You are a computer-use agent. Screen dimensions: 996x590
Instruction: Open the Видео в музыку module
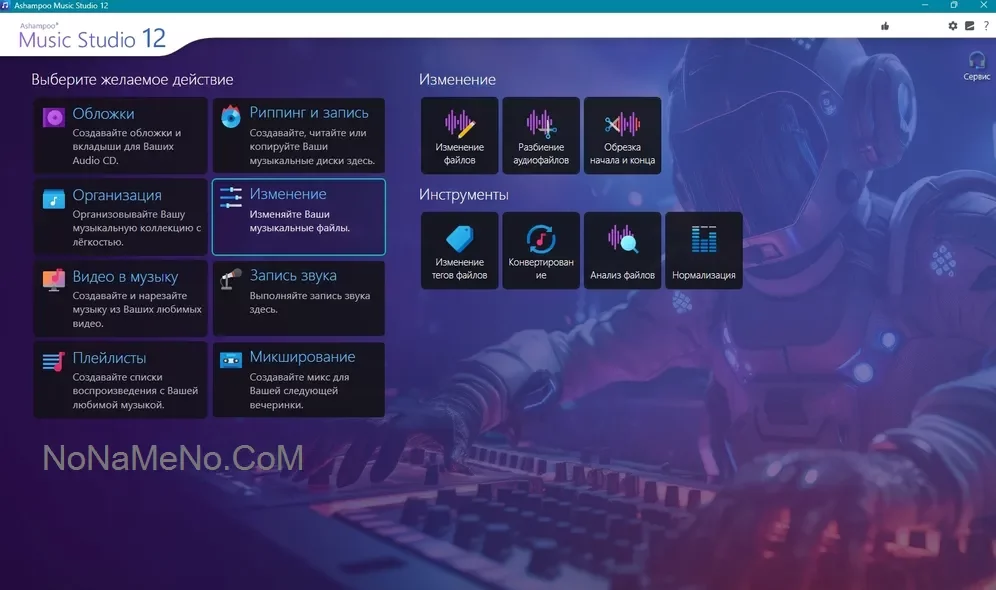pyautogui.click(x=120, y=298)
